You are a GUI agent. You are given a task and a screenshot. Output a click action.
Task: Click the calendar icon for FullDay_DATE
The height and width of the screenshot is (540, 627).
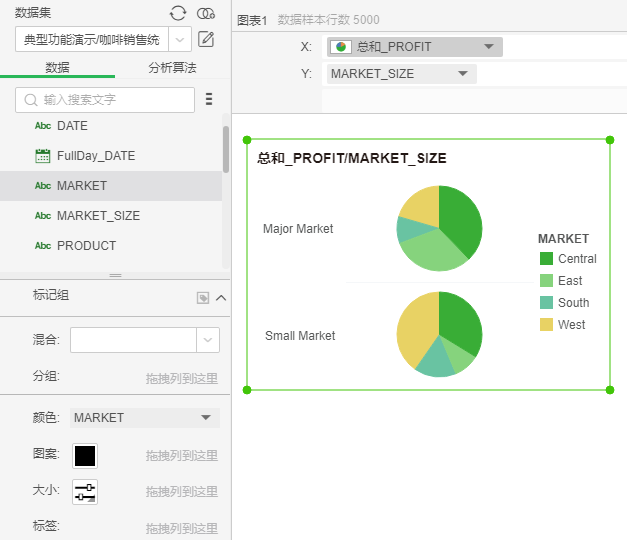pyautogui.click(x=43, y=156)
